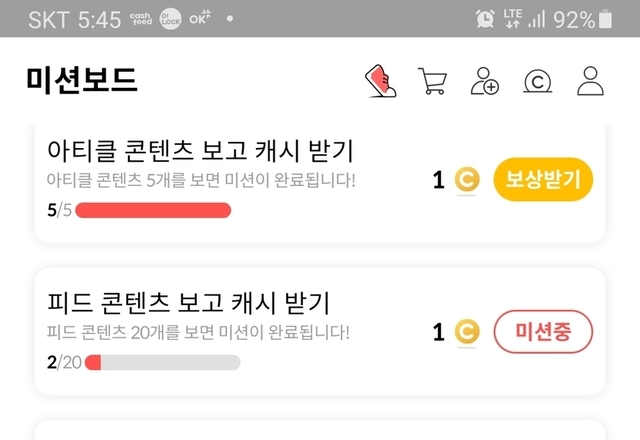This screenshot has width=640, height=440.
Task: Tap the alarm clock status icon
Action: click(x=485, y=19)
